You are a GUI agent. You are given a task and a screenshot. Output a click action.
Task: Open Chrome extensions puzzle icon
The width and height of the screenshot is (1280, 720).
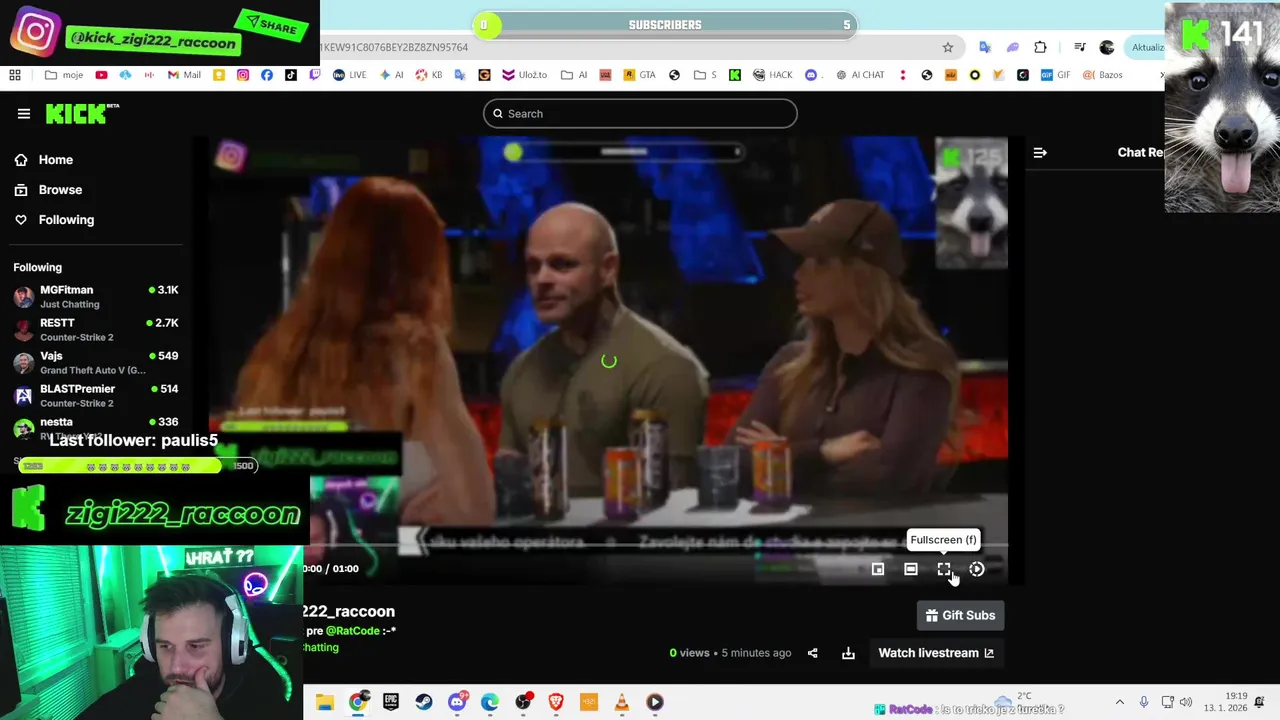point(1040,47)
